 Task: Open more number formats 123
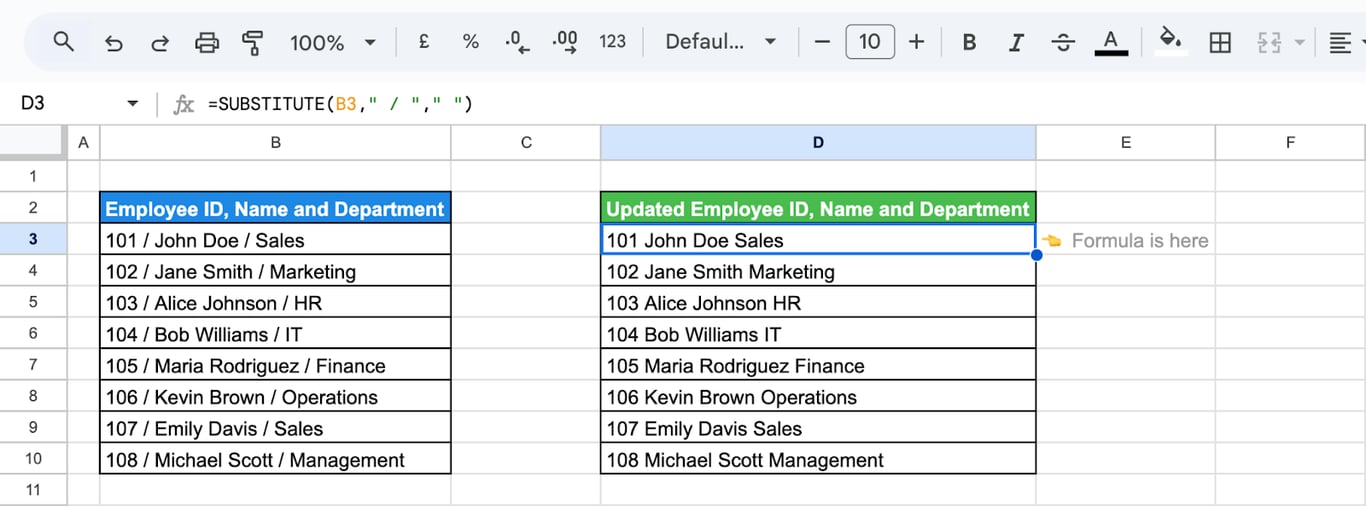point(612,42)
